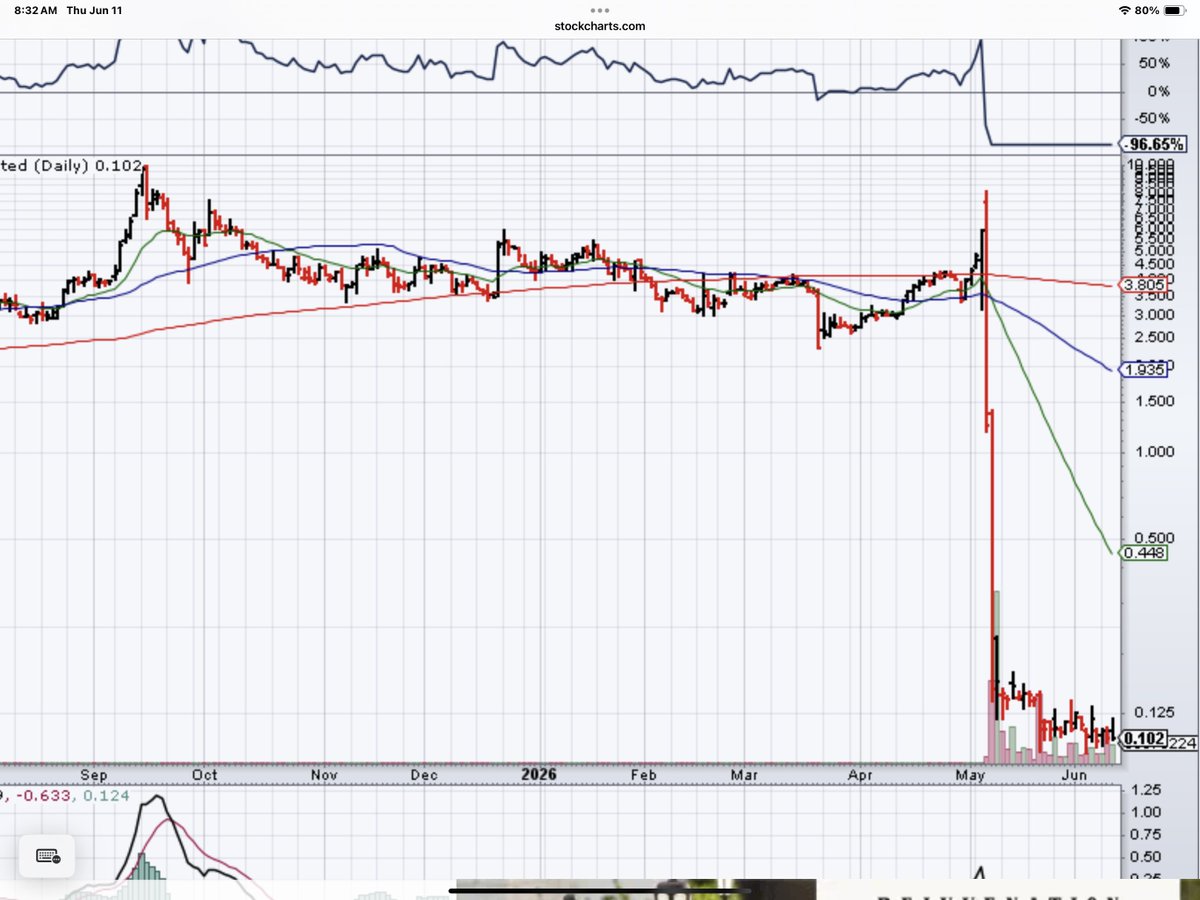
Task: Click the 1.25 MACD axis label
Action: click(1148, 790)
